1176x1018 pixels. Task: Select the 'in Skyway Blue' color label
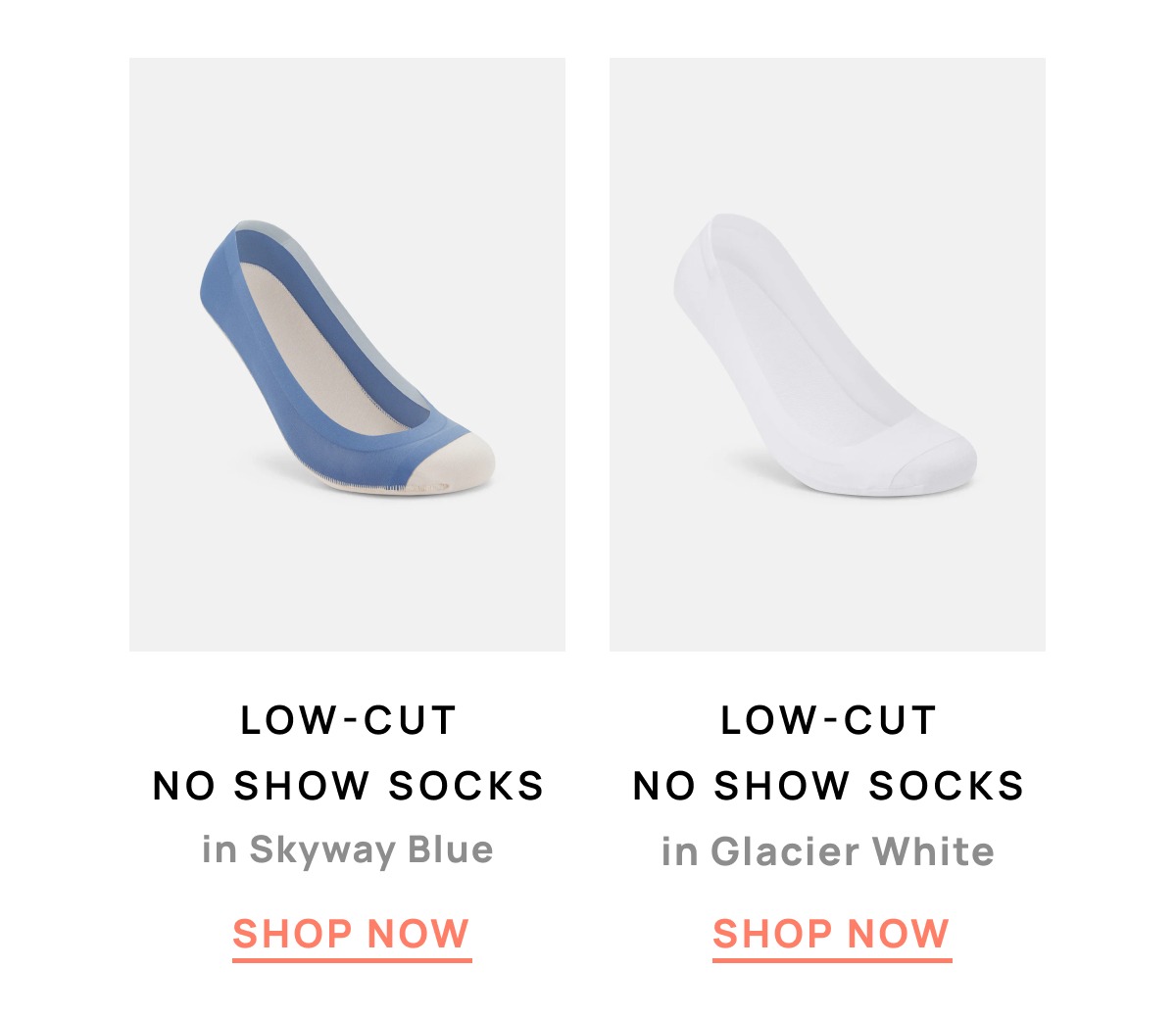tap(348, 849)
